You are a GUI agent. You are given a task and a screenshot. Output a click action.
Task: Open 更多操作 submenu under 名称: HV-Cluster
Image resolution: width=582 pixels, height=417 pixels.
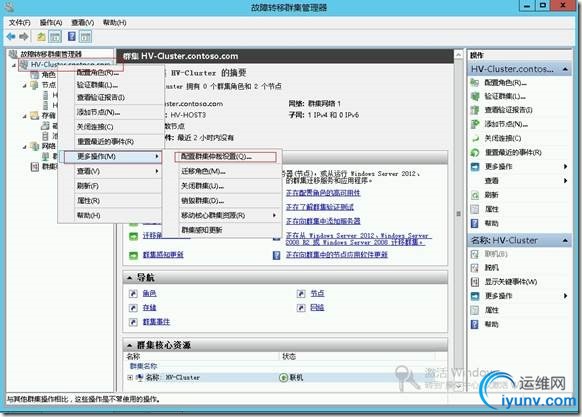click(x=520, y=296)
